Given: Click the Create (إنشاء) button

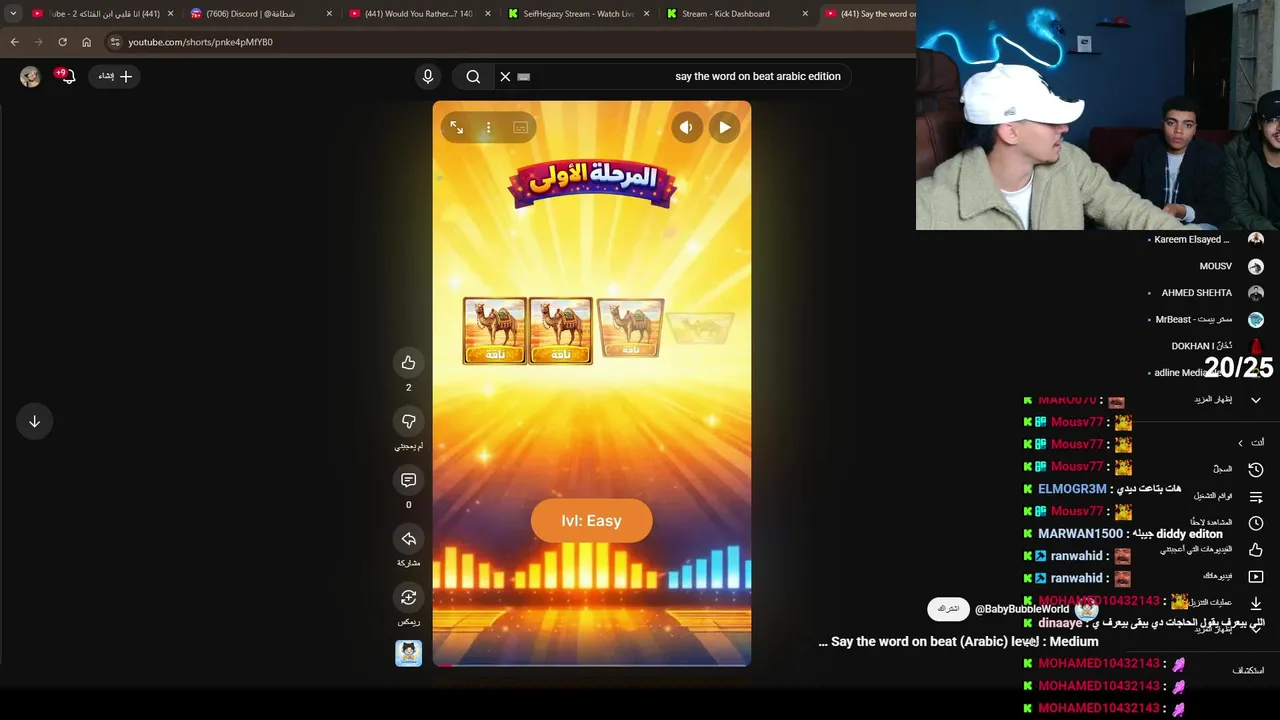Looking at the screenshot, I should (115, 76).
